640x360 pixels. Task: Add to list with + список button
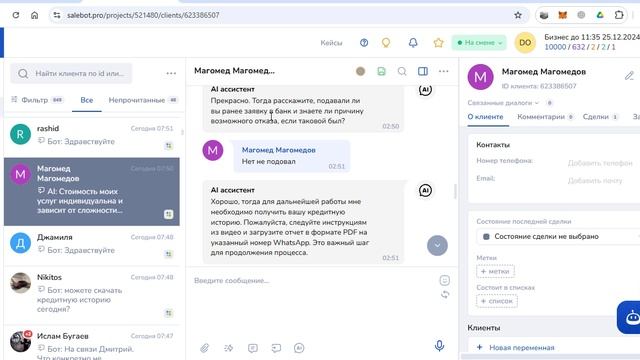[497, 301]
